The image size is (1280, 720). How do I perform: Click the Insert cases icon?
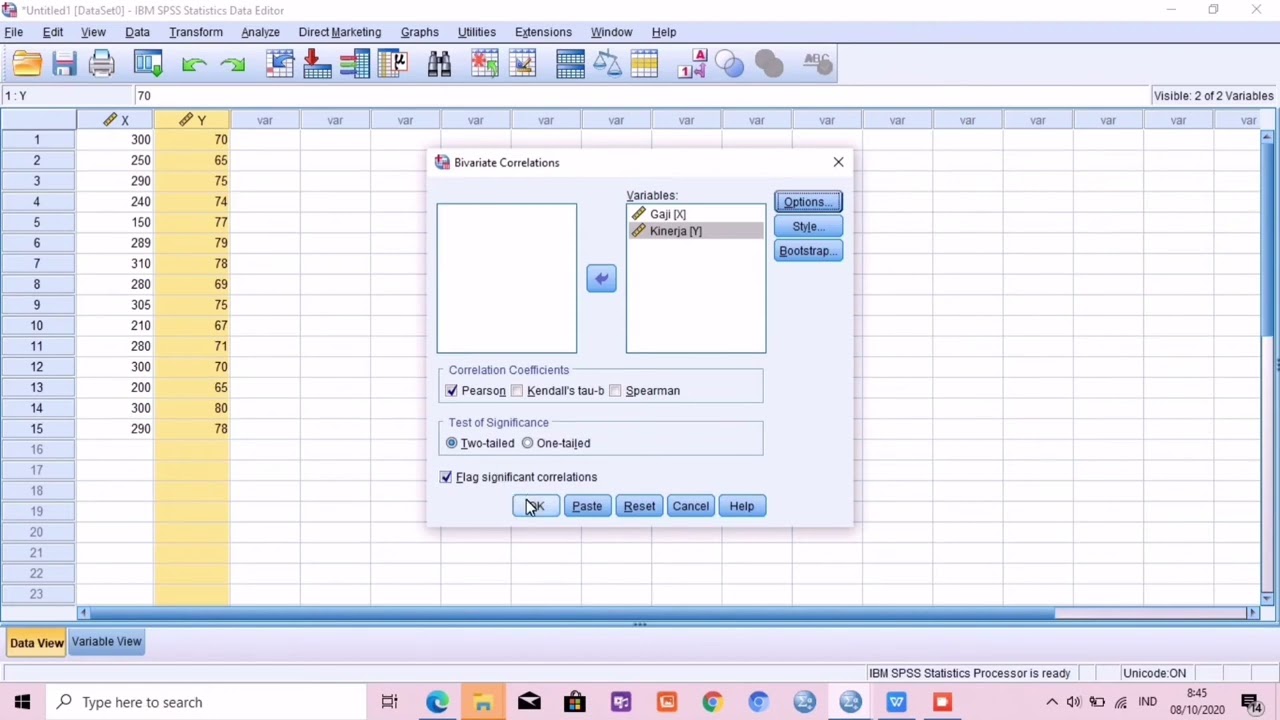coord(485,65)
